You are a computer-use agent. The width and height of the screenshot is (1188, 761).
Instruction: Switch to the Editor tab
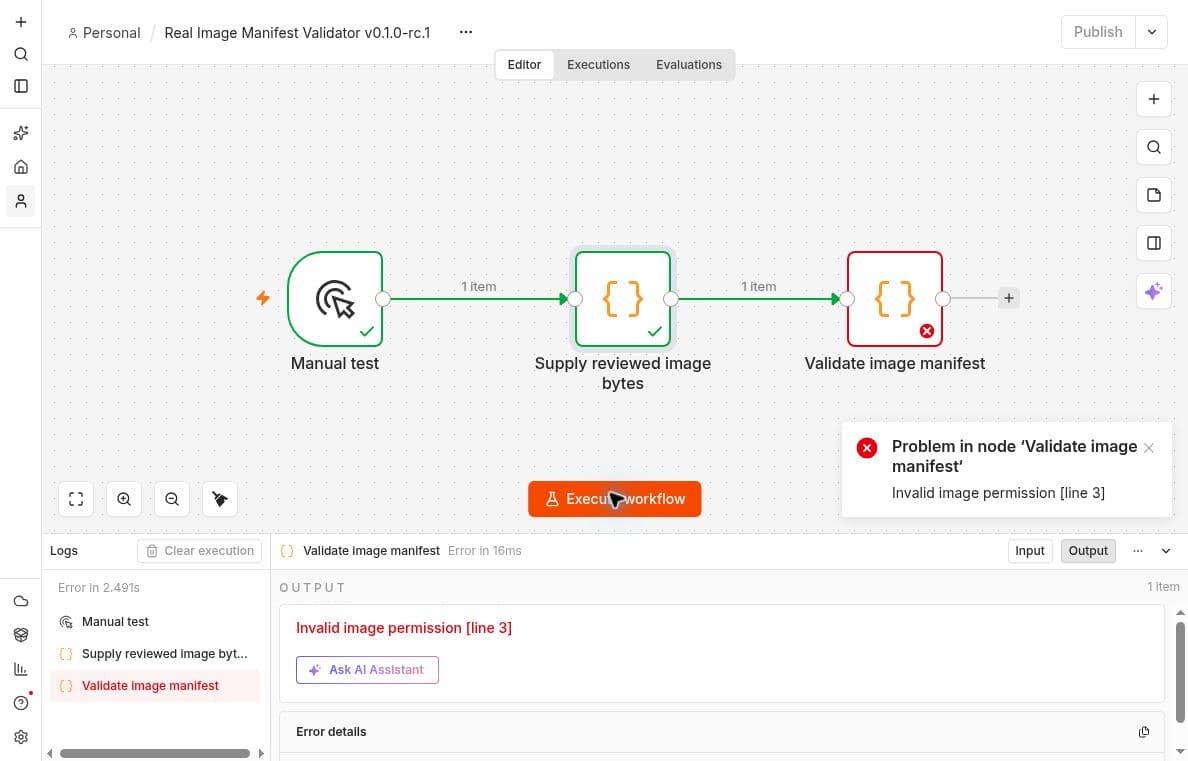[x=524, y=64]
